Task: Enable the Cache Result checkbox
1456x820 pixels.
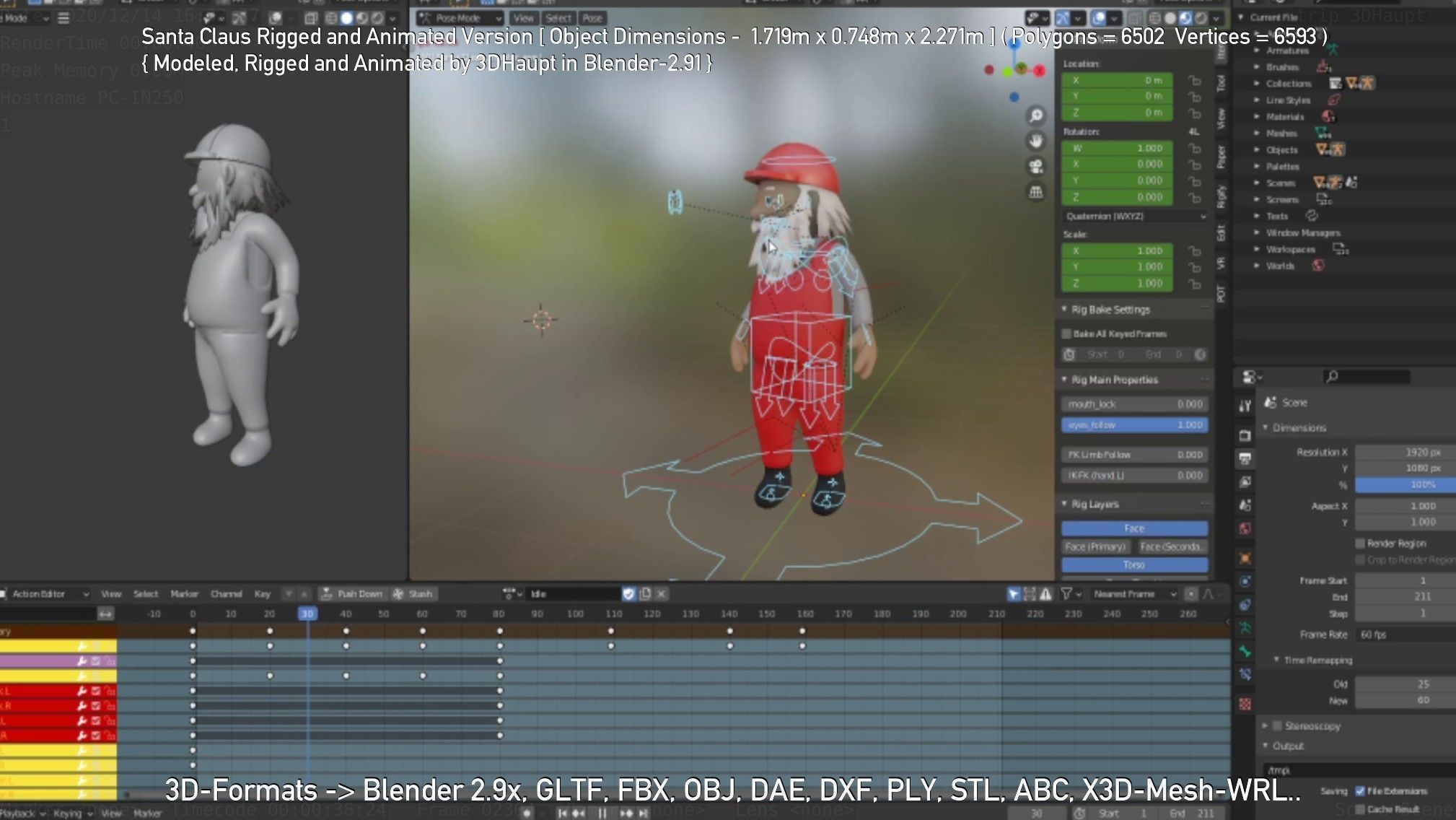Action: [x=1360, y=808]
